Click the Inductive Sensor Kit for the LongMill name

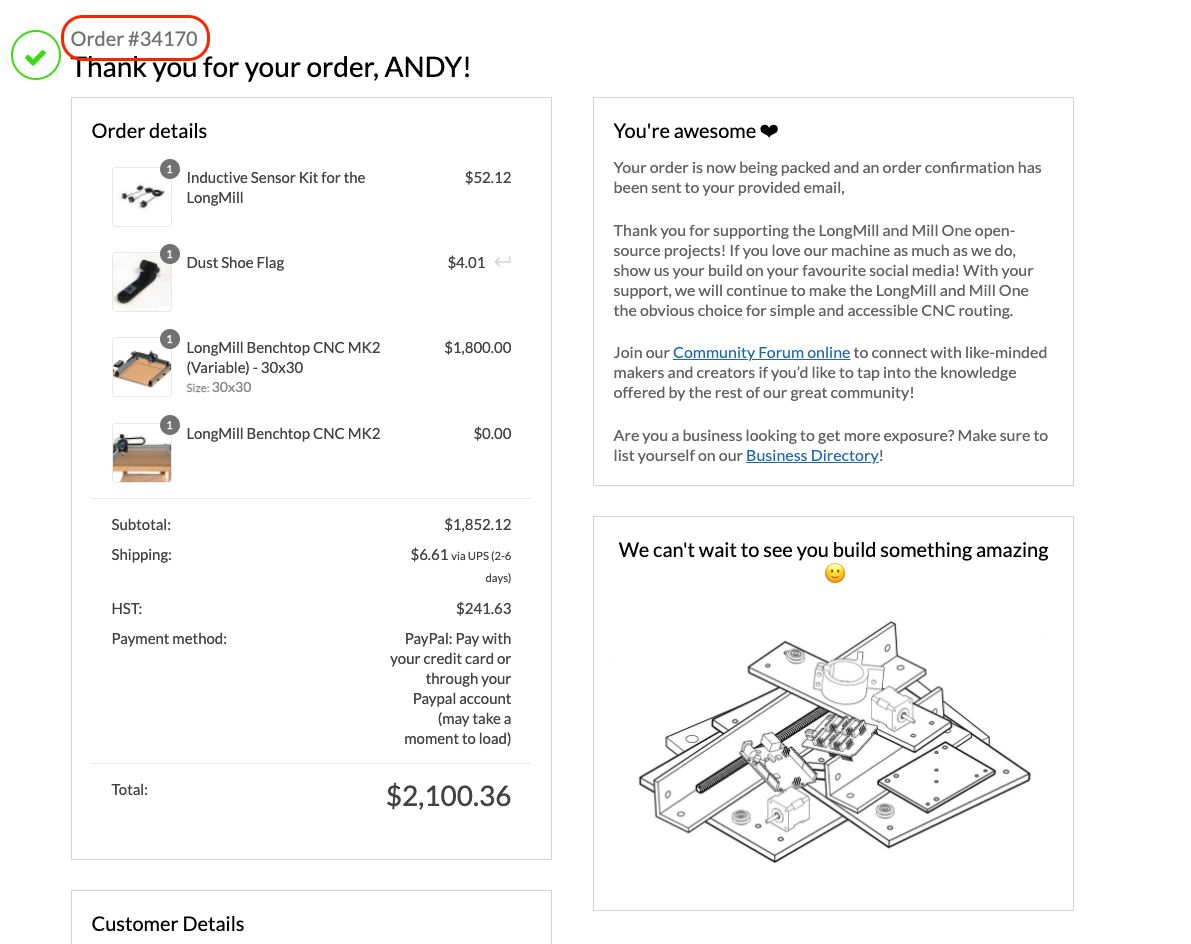(276, 188)
